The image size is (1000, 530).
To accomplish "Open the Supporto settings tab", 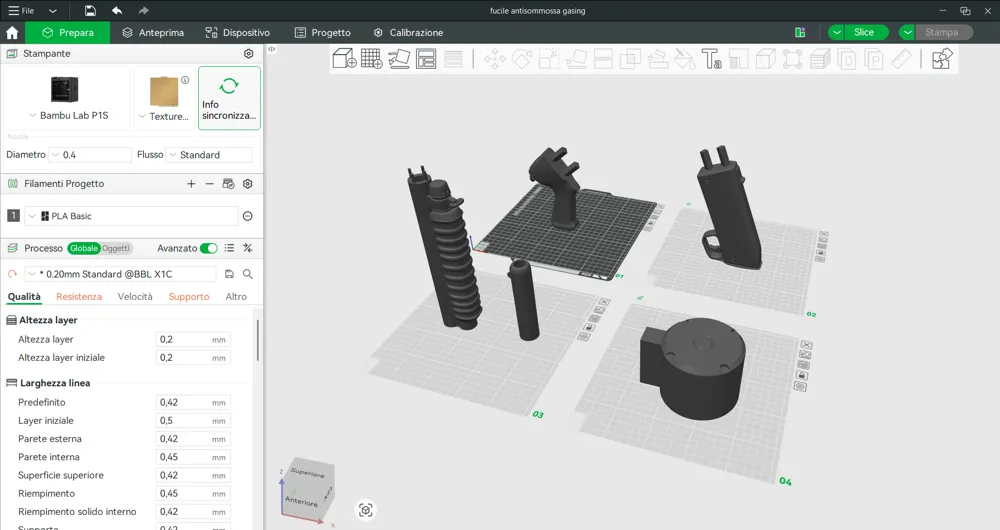I will 189,297.
